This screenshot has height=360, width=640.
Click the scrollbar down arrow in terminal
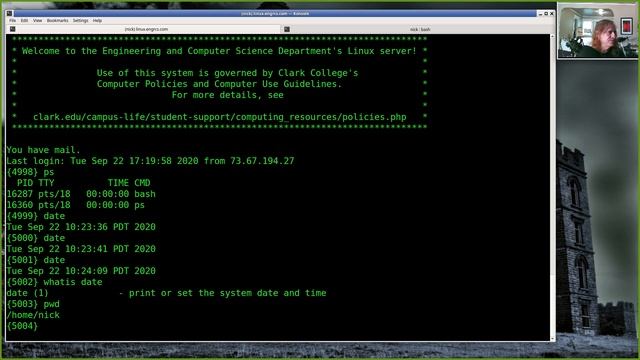[x=552, y=338]
